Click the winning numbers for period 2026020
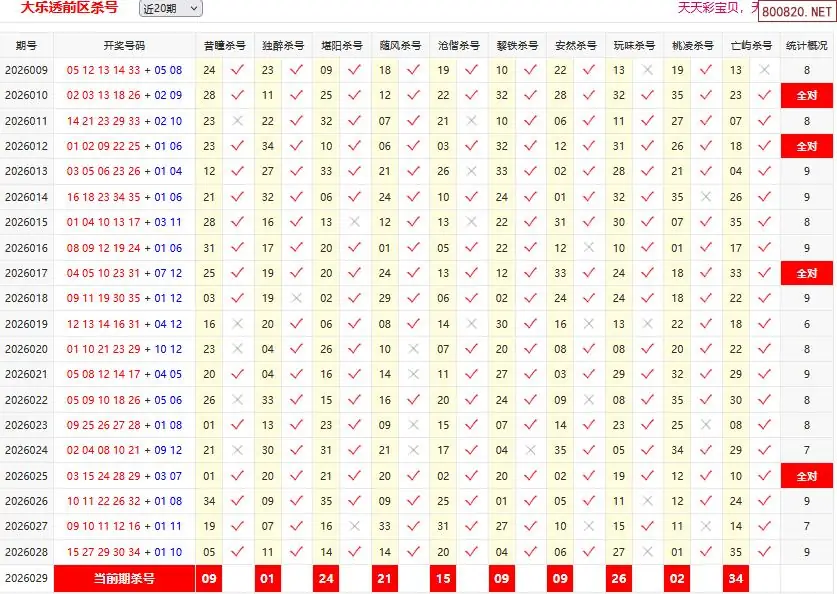Screen dimensions: 837x594 [x=124, y=349]
